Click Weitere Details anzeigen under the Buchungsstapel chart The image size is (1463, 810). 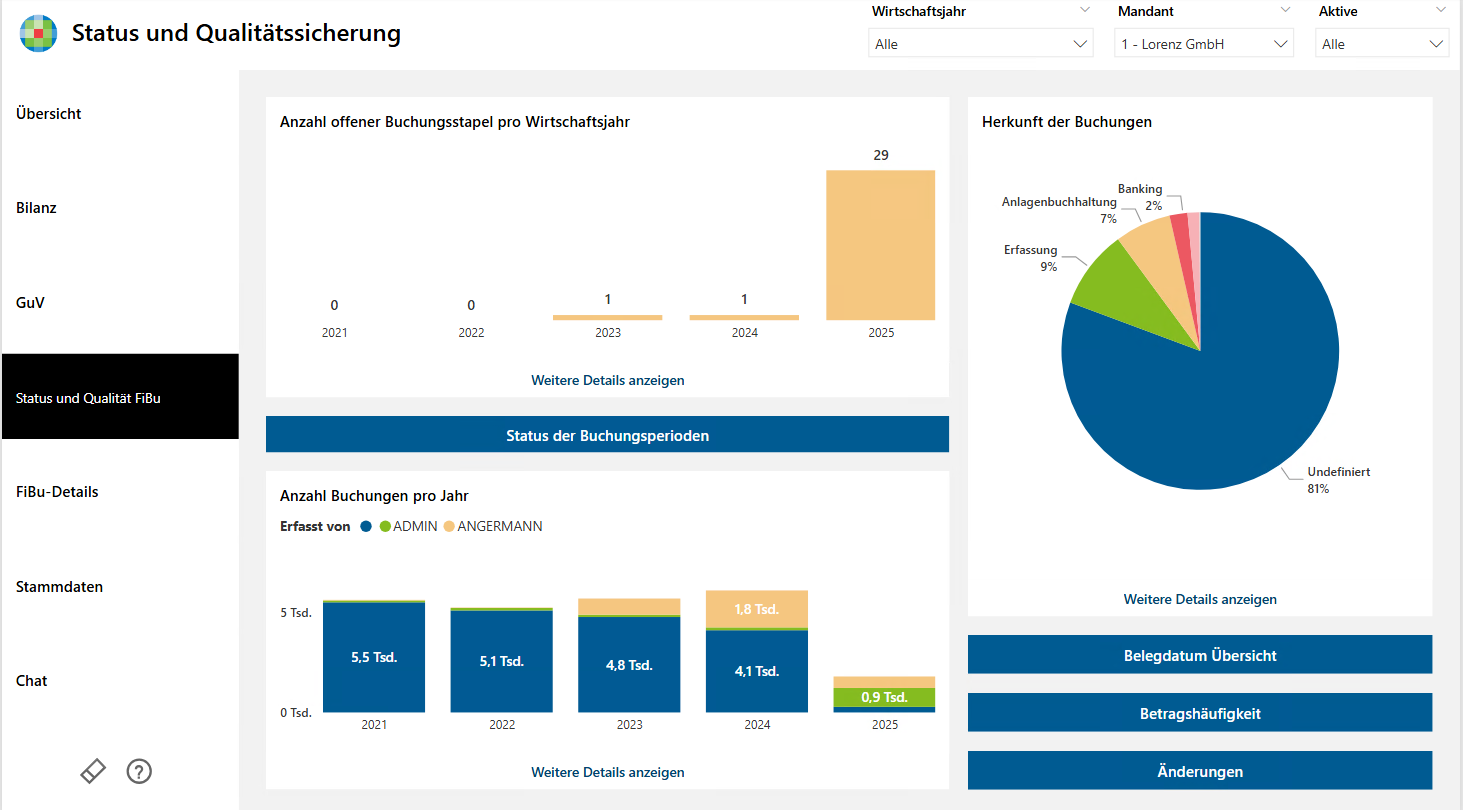(x=608, y=380)
